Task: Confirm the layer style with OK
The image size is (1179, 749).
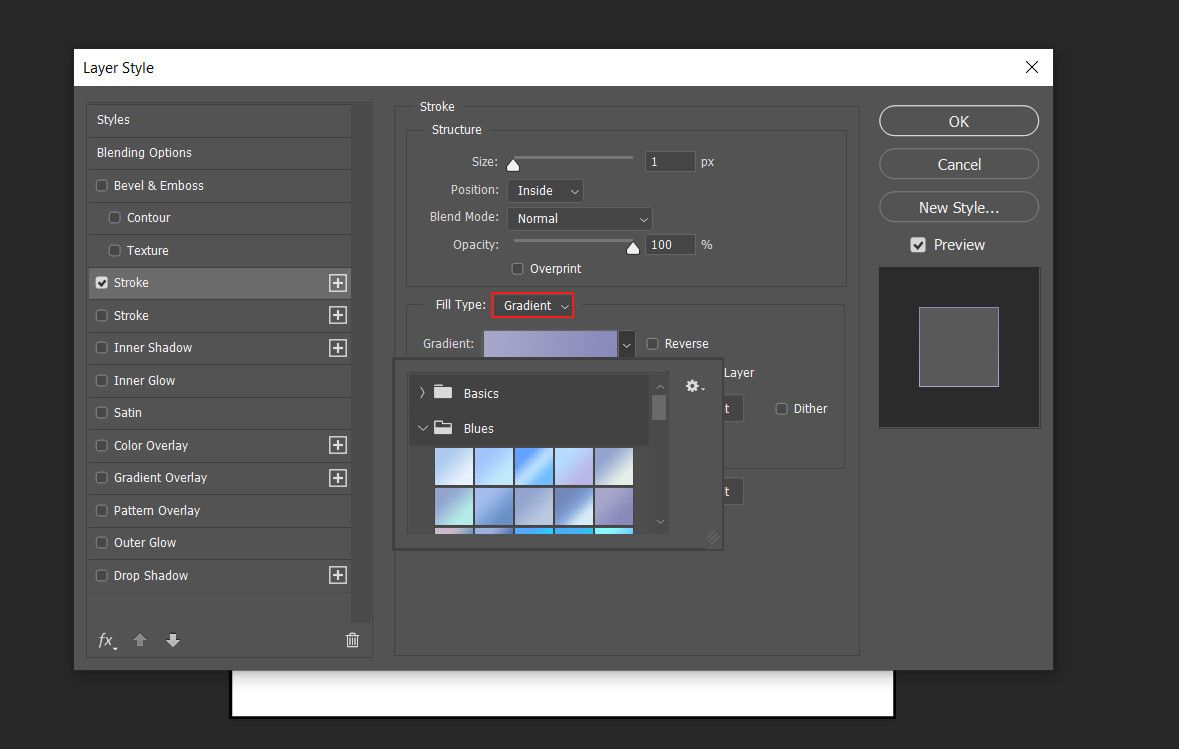Action: point(957,120)
